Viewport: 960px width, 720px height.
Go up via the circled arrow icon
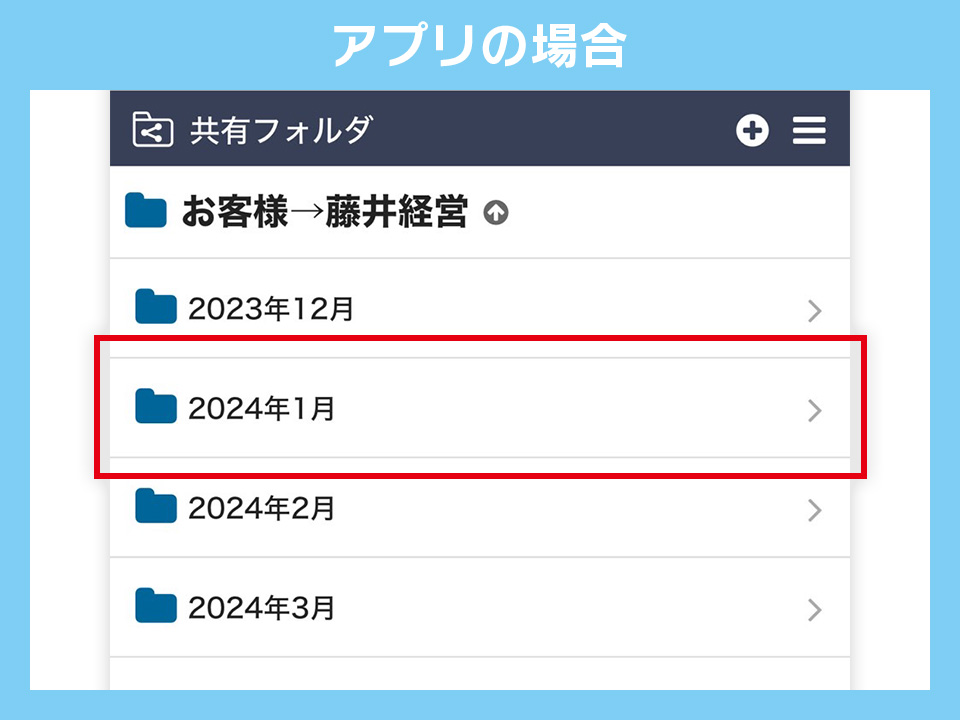pos(496,213)
